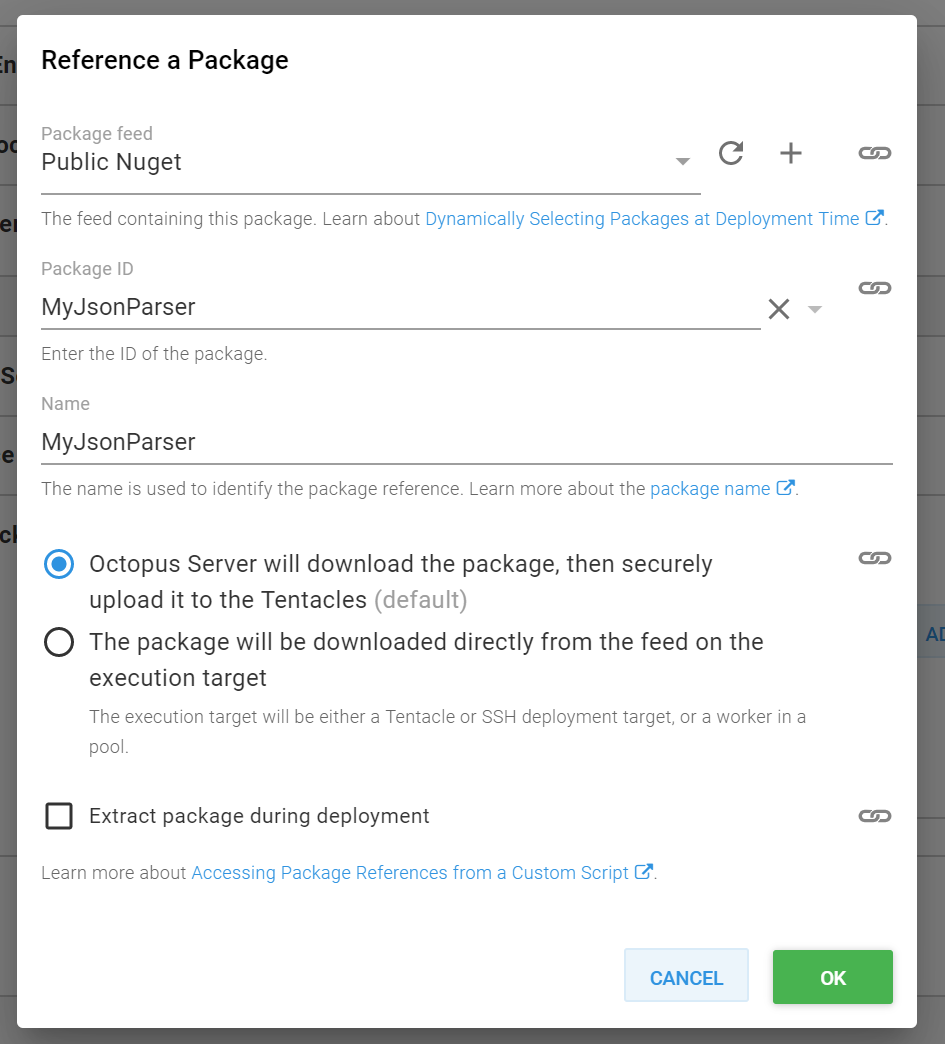Click the Name input field

tap(400, 441)
